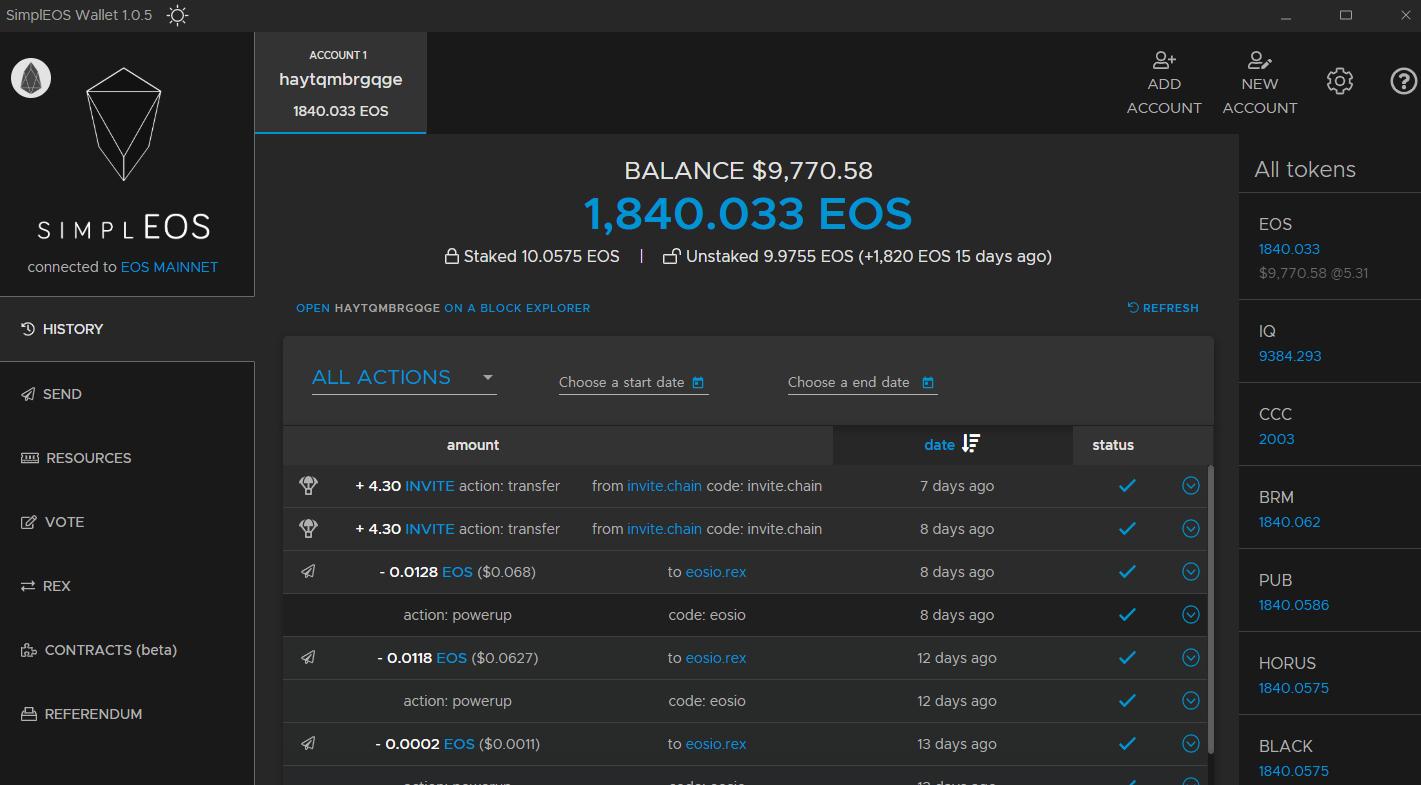Select EOS token in All tokens

pos(1330,247)
